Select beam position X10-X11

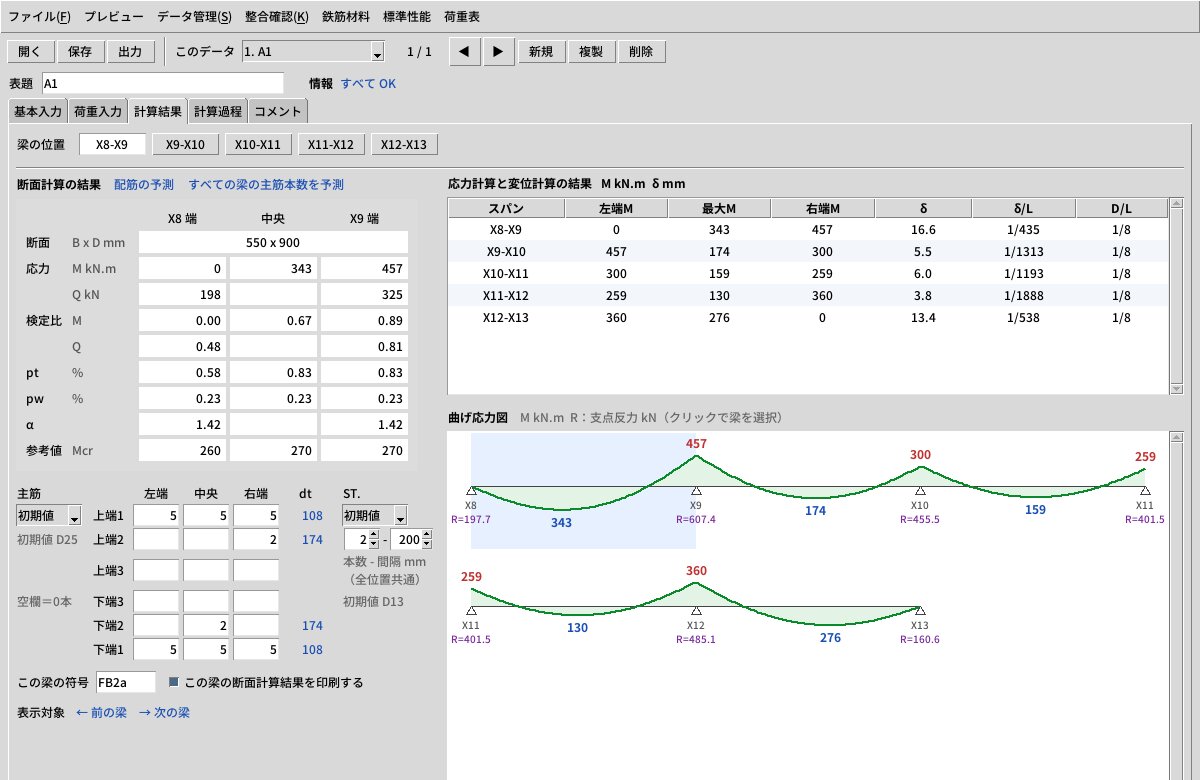coord(258,145)
